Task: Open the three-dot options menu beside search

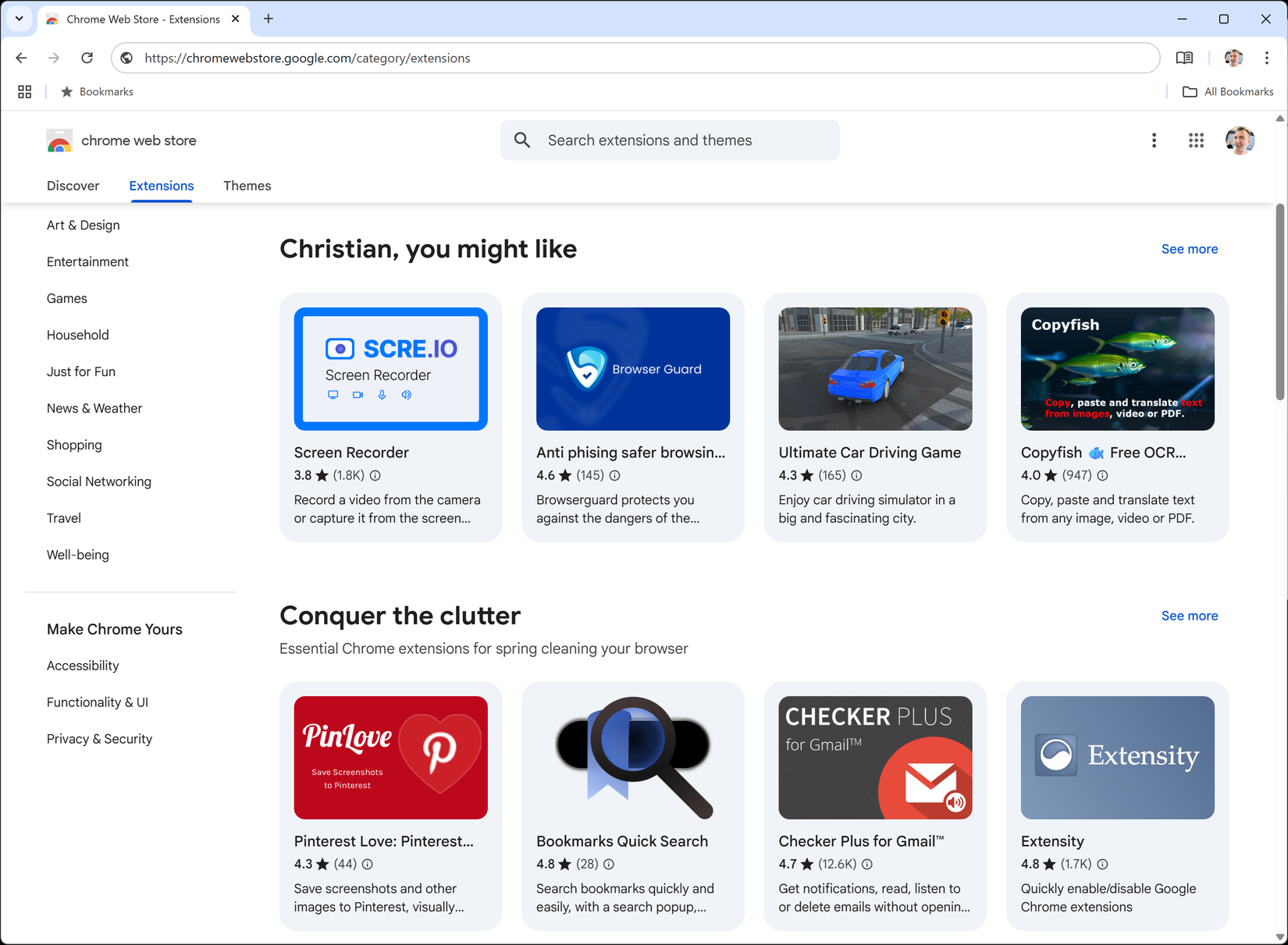Action: (1154, 140)
